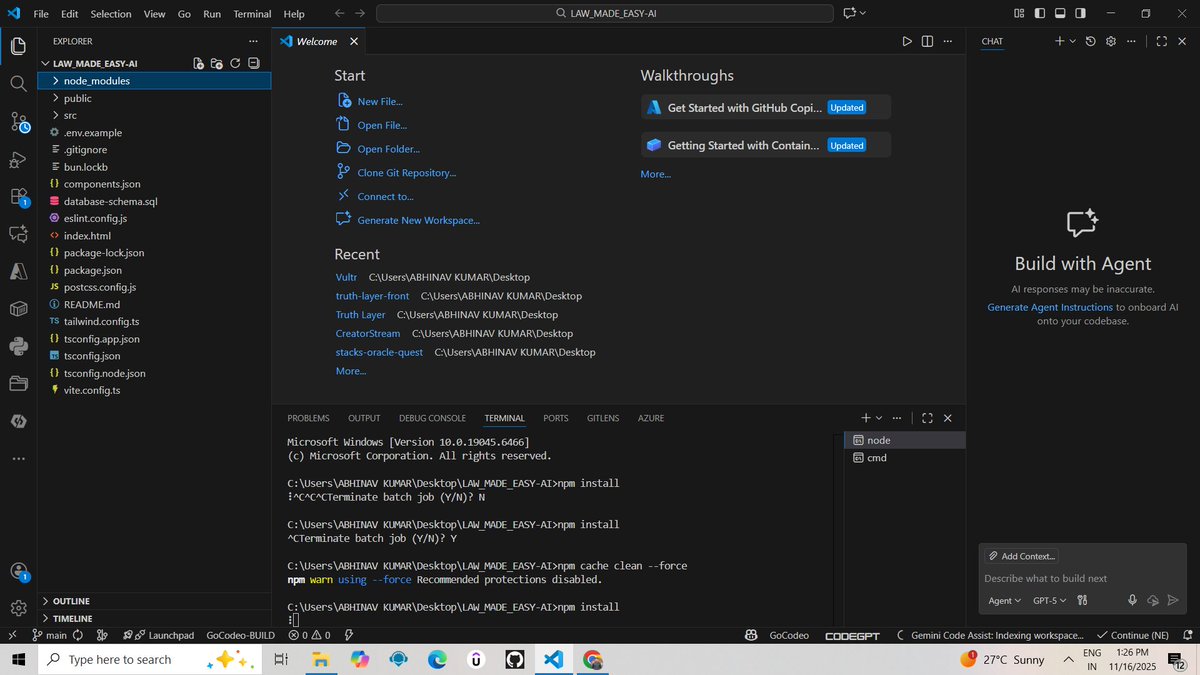Open the Manage gear in activity bar
Viewport: 1200px width, 675px height.
click(18, 608)
